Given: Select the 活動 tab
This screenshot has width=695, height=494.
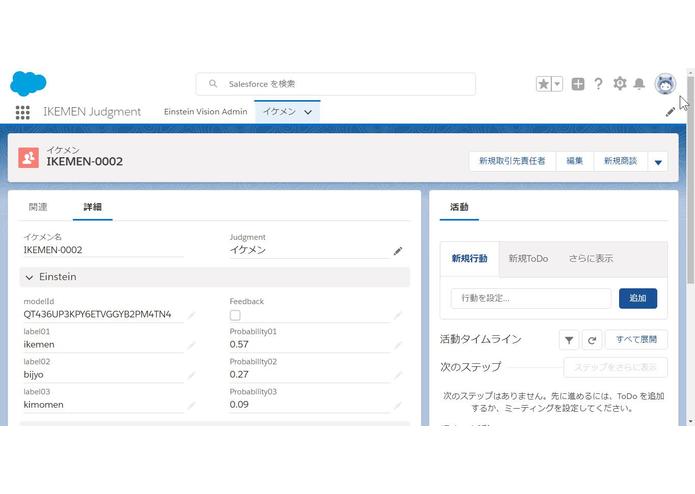Looking at the screenshot, I should click(x=459, y=207).
